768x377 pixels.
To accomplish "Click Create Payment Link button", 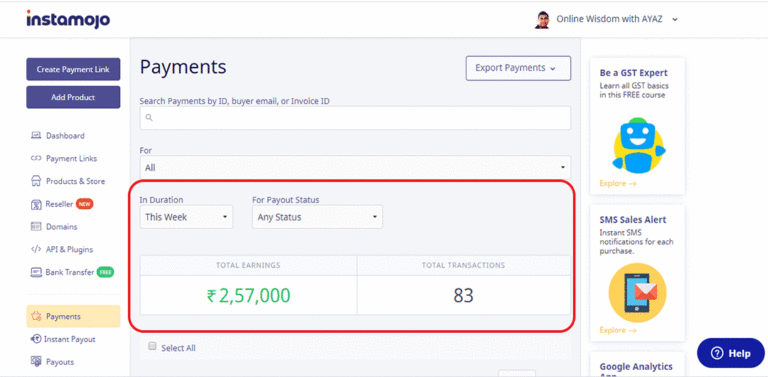I will (x=73, y=69).
